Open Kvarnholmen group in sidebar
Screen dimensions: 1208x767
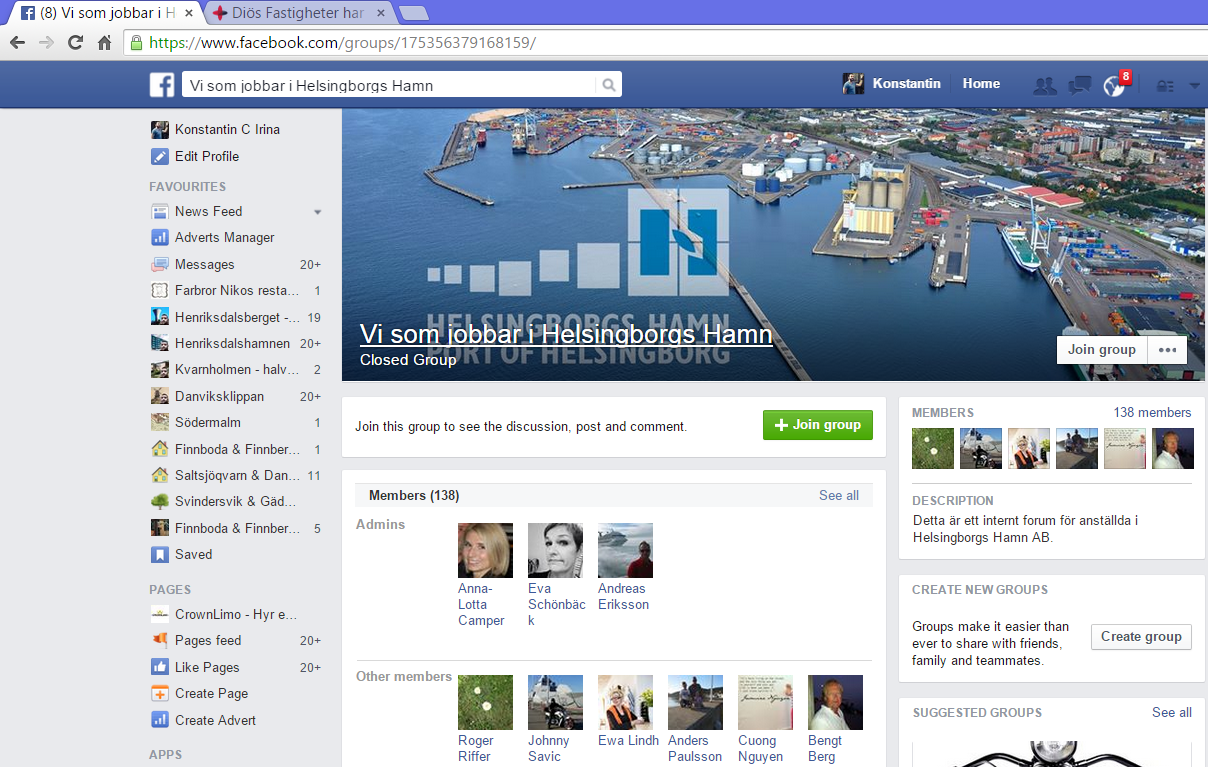tap(237, 369)
